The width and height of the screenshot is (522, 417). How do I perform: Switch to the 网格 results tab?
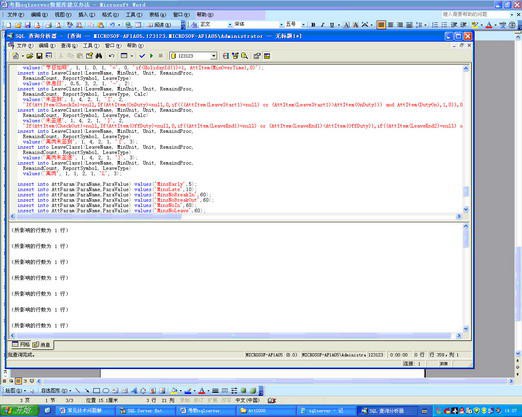pyautogui.click(x=21, y=344)
